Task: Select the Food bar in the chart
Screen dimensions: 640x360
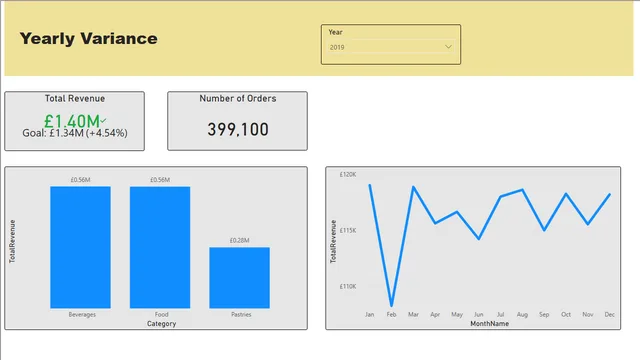Action: pos(160,247)
